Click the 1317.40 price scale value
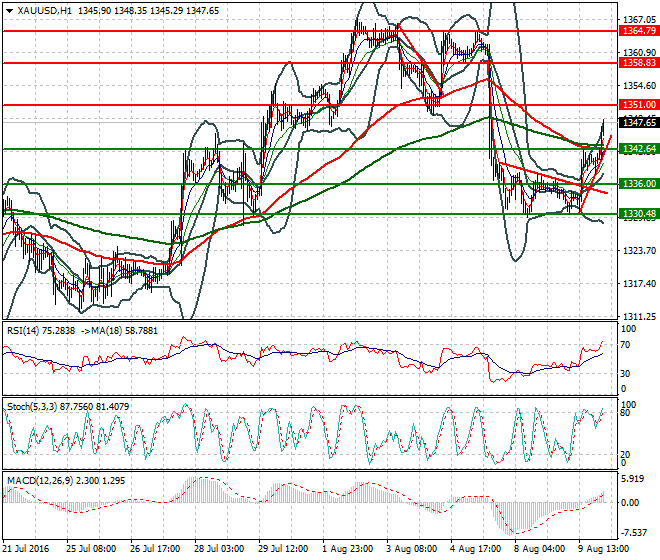Screen dimensions: 660x560 639,283
